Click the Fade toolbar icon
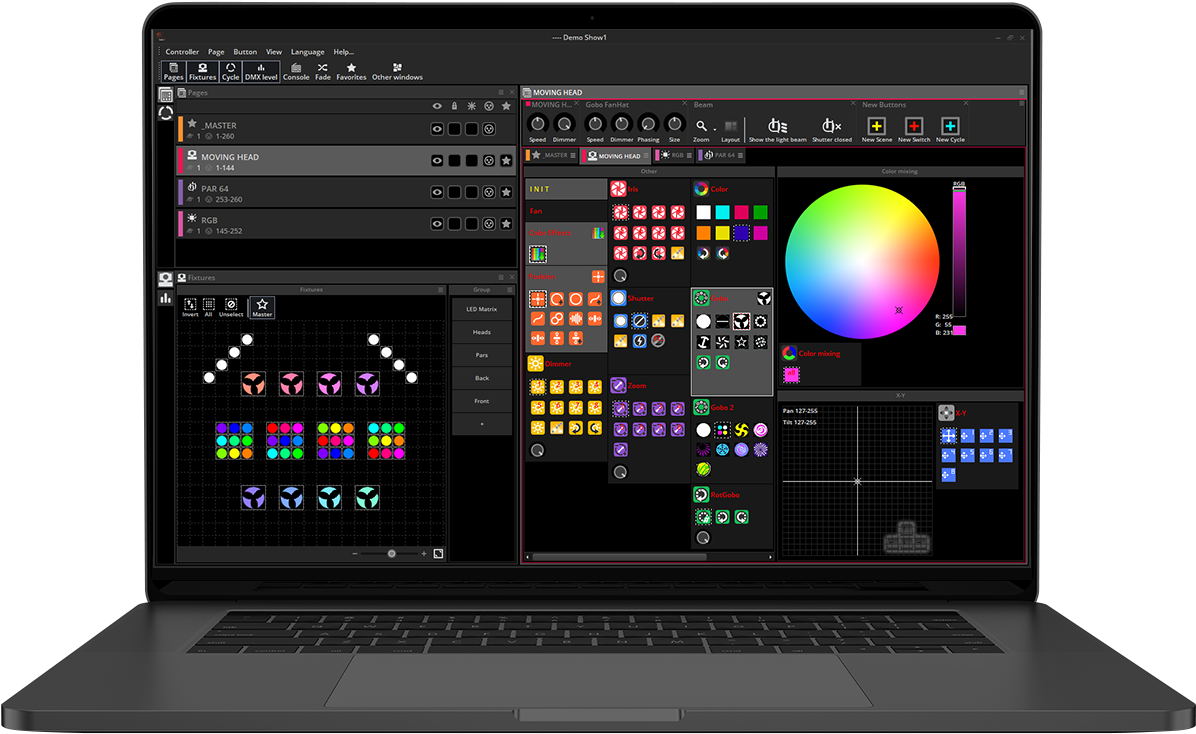This screenshot has width=1196, height=734. pos(323,71)
